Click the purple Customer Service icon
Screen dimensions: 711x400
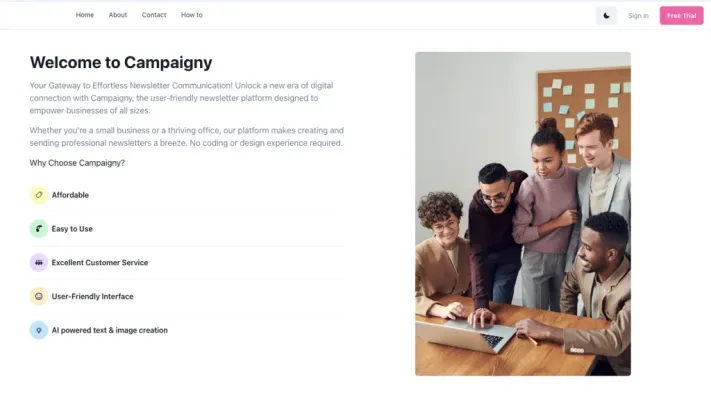(x=39, y=263)
